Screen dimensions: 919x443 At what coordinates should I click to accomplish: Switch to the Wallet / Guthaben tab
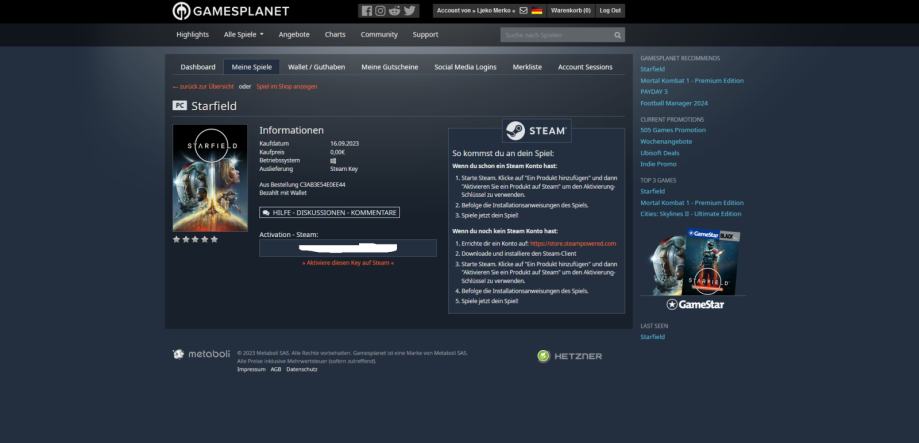316,67
